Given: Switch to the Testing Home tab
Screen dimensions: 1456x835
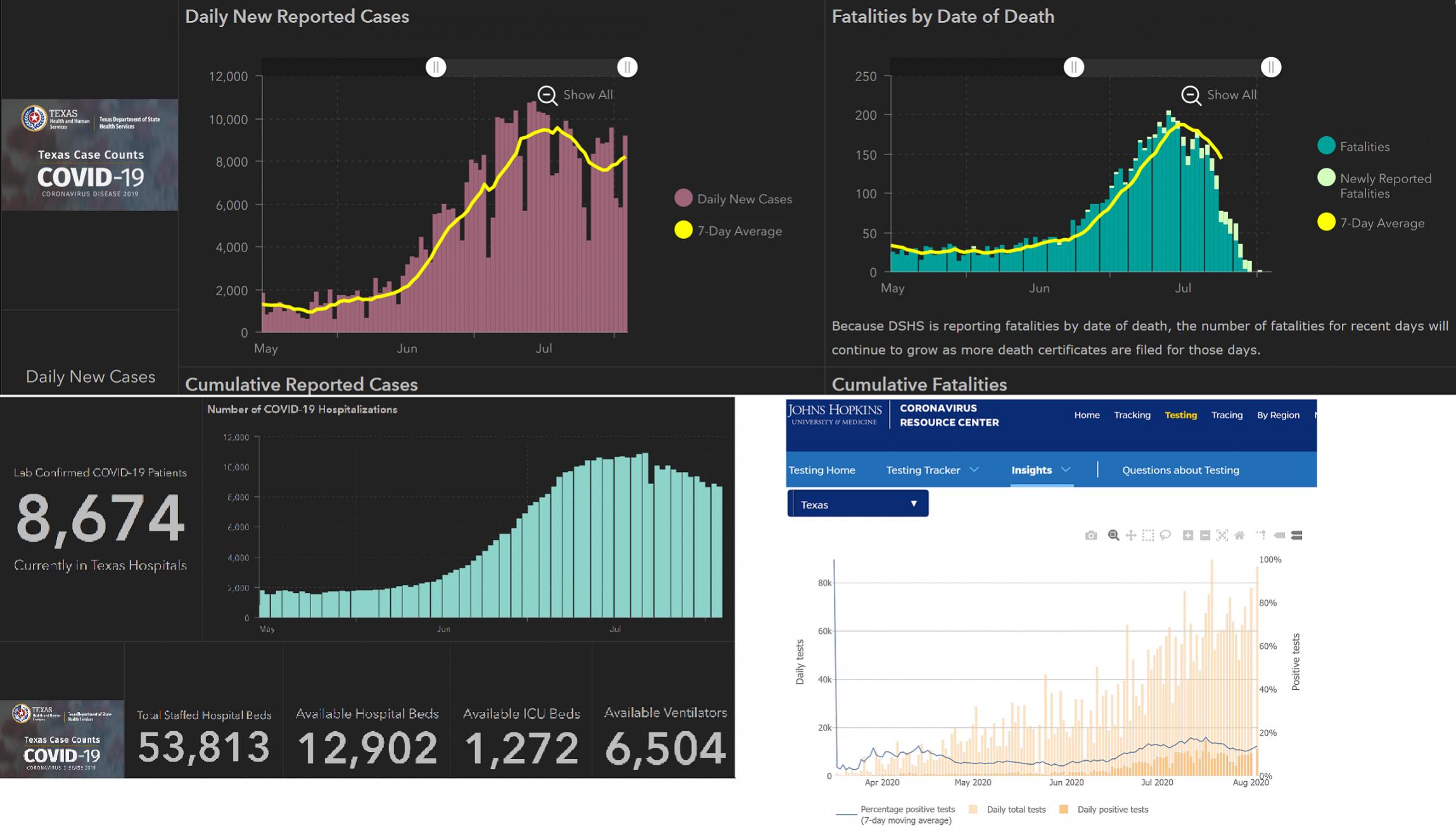Looking at the screenshot, I should (x=822, y=470).
